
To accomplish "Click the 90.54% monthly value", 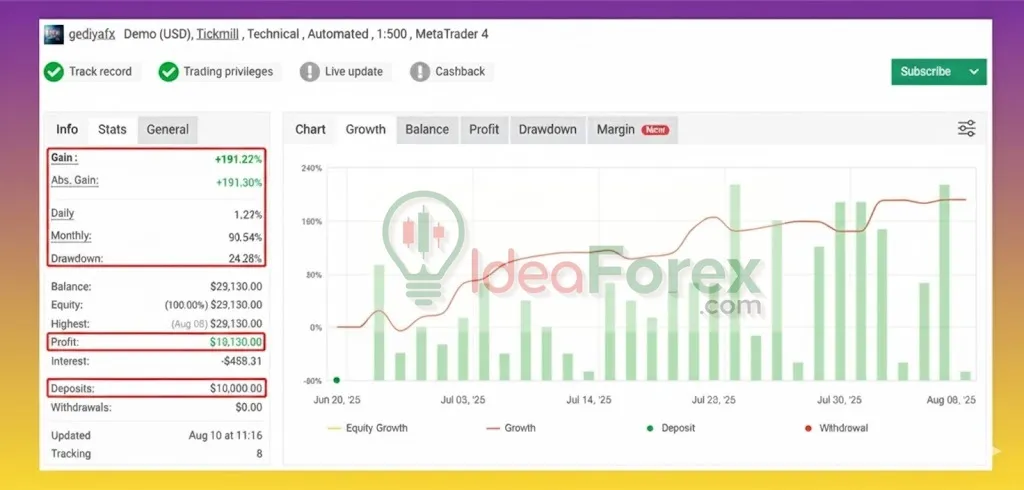I will (246, 237).
